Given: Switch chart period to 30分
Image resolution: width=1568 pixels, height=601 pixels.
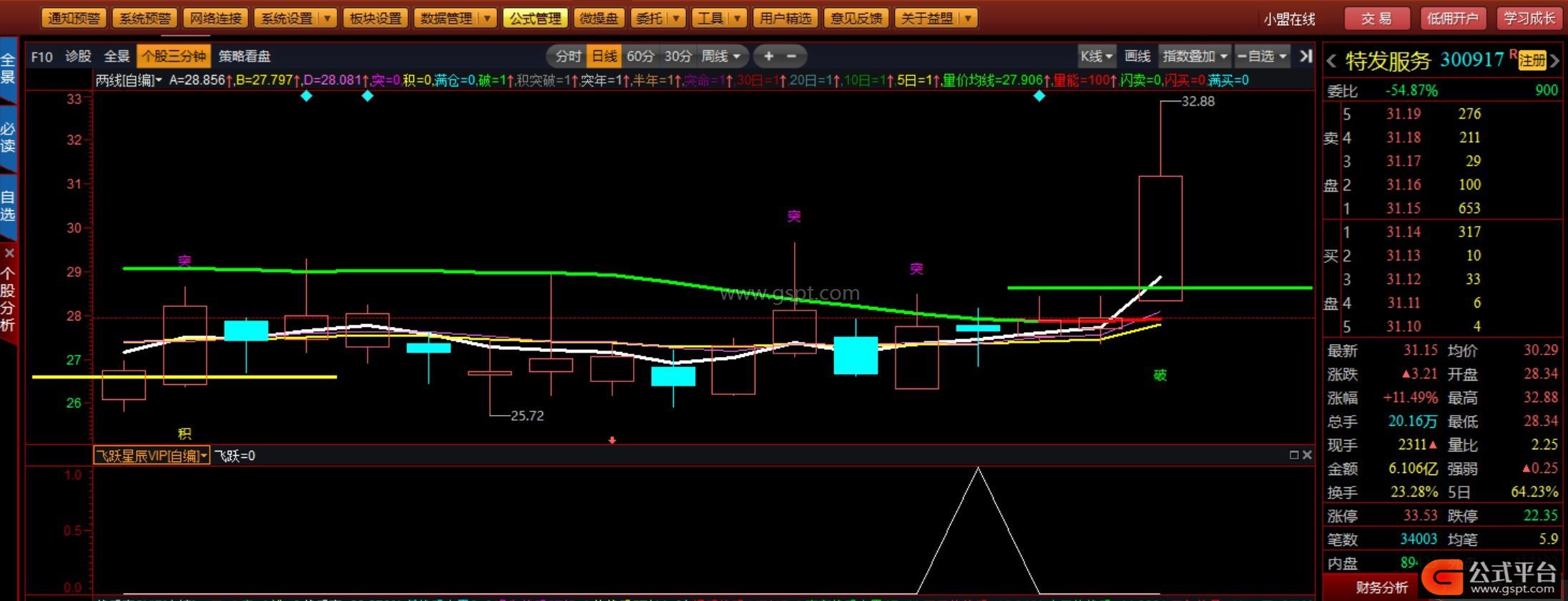Looking at the screenshot, I should pos(677,56).
